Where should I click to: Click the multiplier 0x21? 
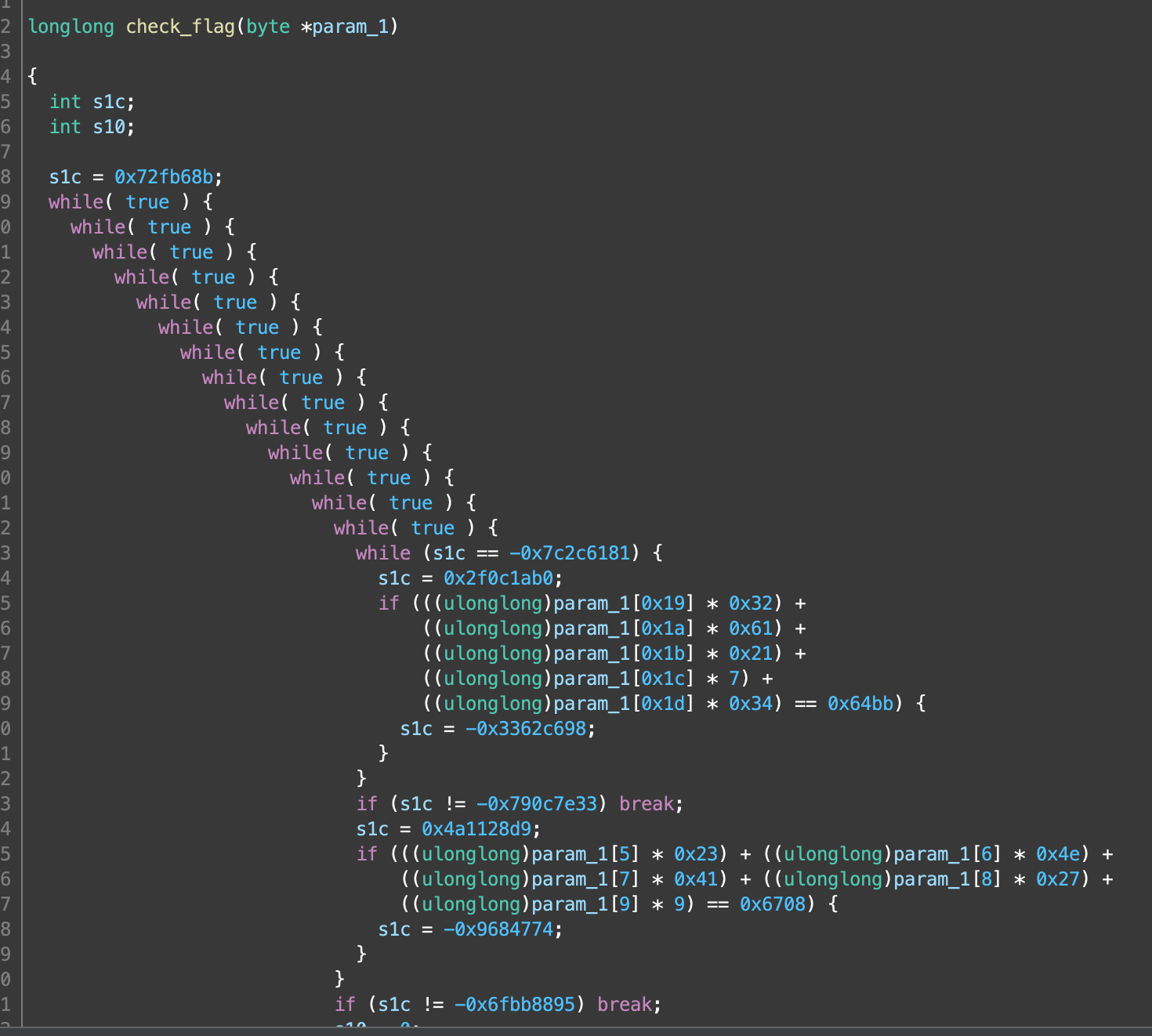point(751,654)
